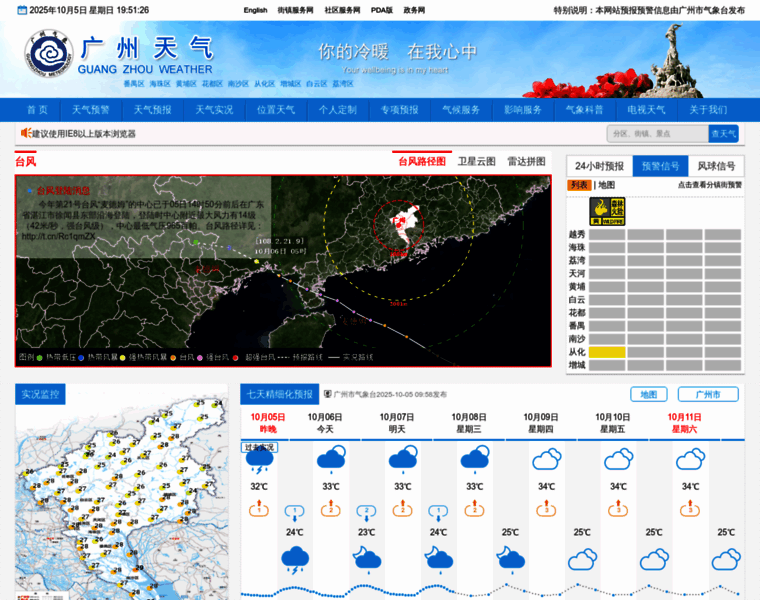Click the yellow forest fire warning icon
Screen dimensions: 760x600
pos(607,211)
